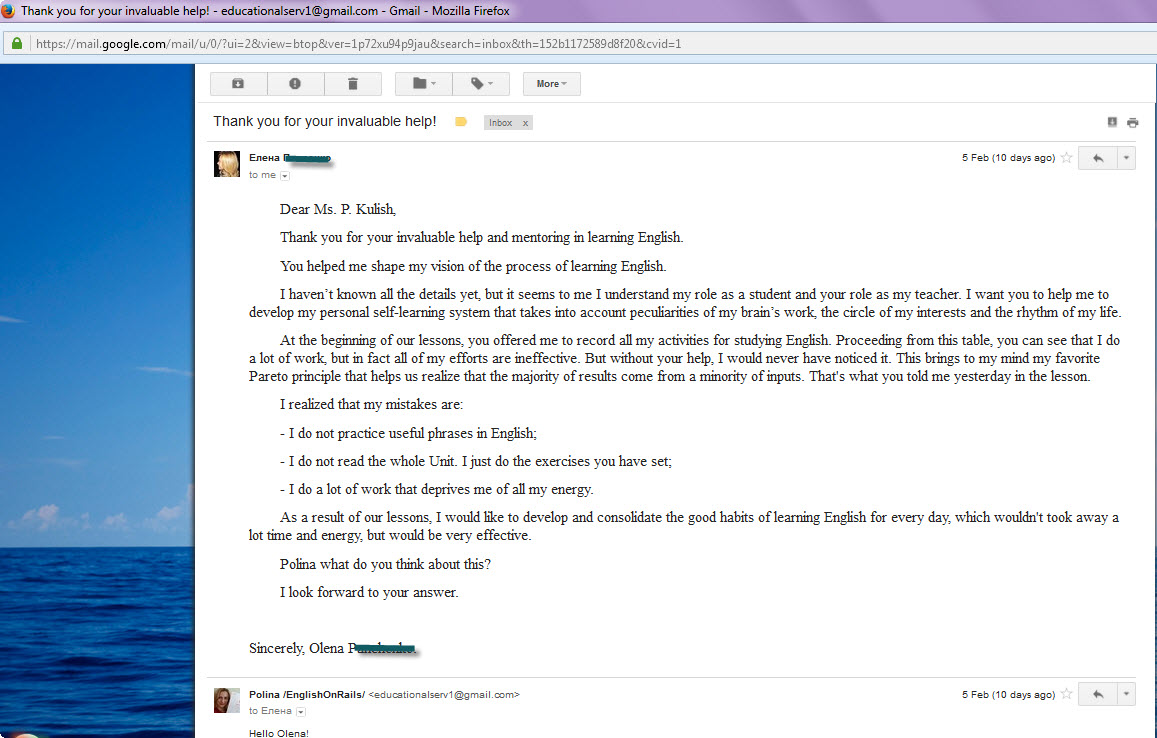Click the line 'I realized that my mistakes are:'
Viewport: 1157px width, 738px height.
pos(371,404)
